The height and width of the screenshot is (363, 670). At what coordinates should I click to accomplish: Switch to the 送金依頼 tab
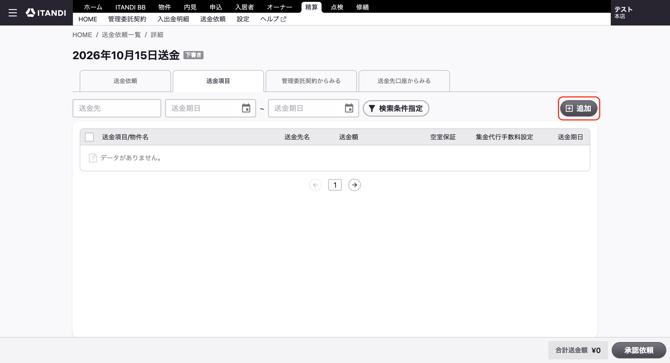pyautogui.click(x=125, y=81)
